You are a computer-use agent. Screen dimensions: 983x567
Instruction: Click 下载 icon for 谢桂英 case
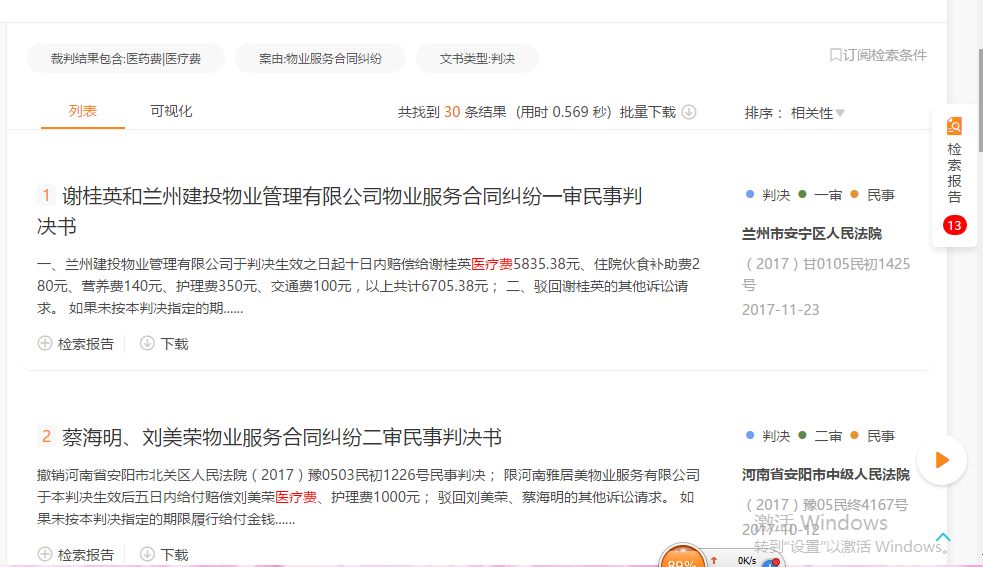(x=147, y=343)
